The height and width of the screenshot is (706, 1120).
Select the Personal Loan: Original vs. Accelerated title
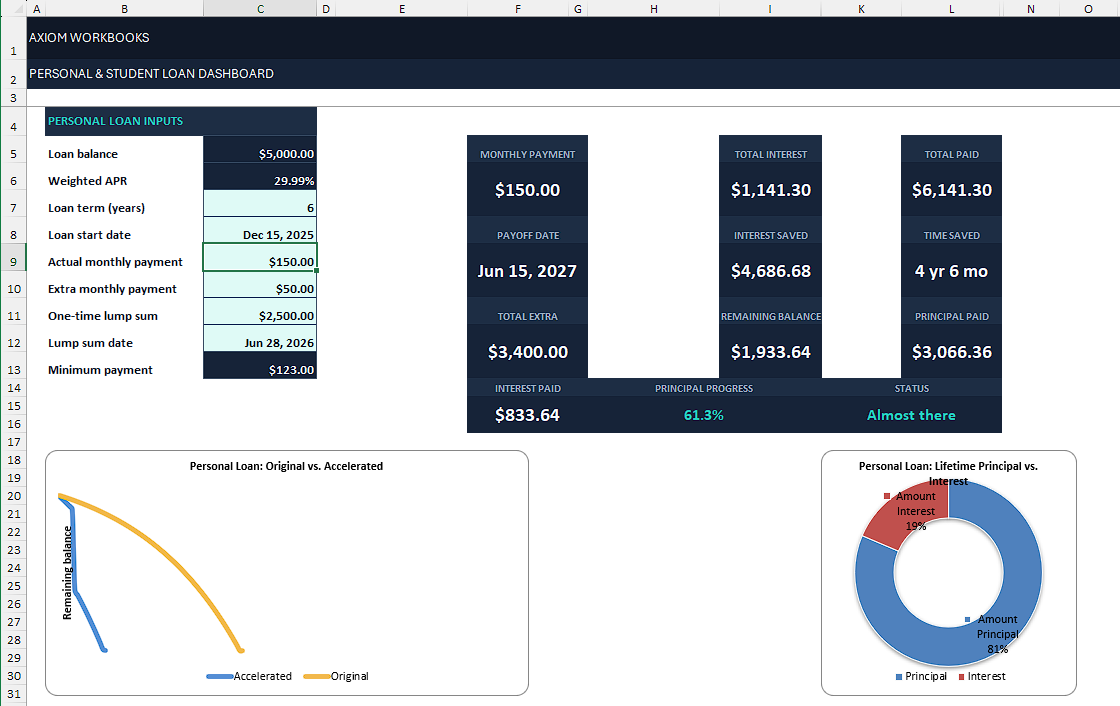point(286,466)
